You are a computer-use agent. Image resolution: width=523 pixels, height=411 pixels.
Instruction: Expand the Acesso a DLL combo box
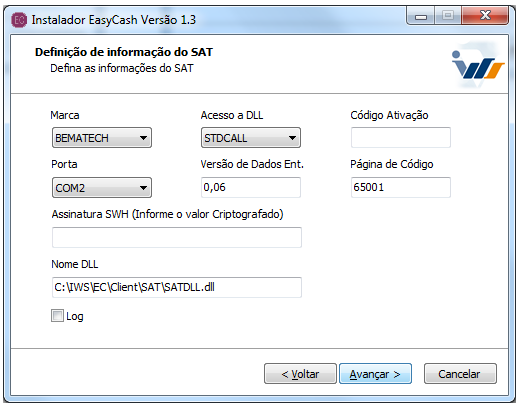click(251, 137)
